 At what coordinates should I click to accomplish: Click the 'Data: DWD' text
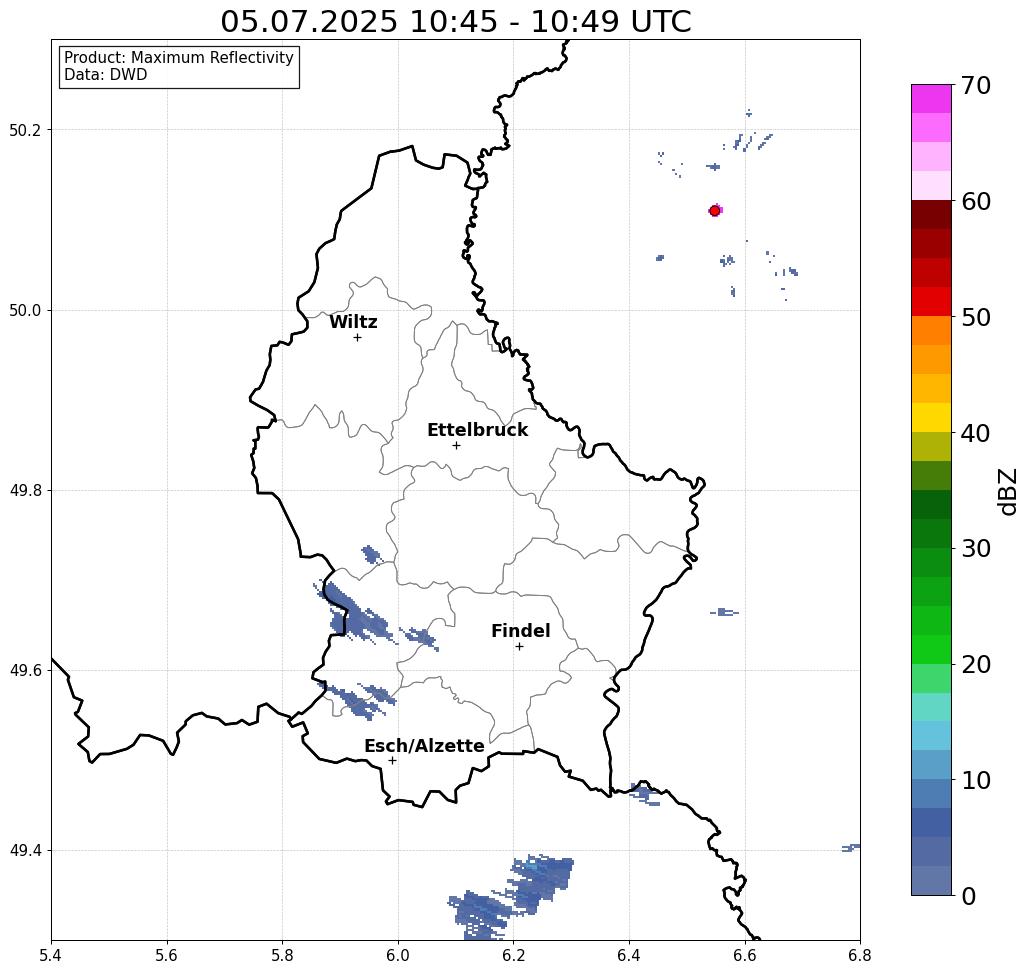[x=106, y=75]
